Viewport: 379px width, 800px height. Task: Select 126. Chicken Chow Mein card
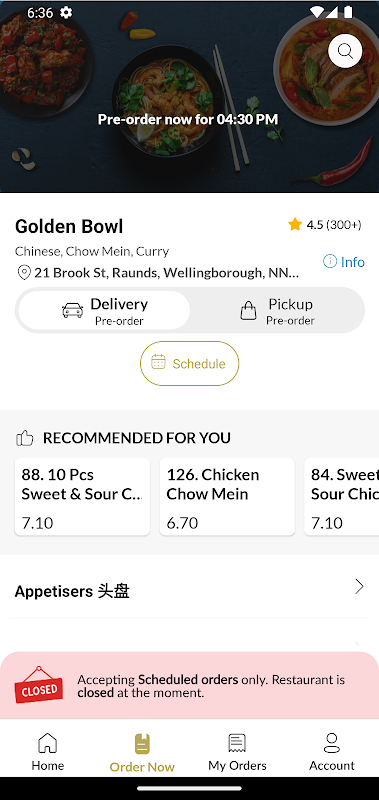pyautogui.click(x=227, y=496)
